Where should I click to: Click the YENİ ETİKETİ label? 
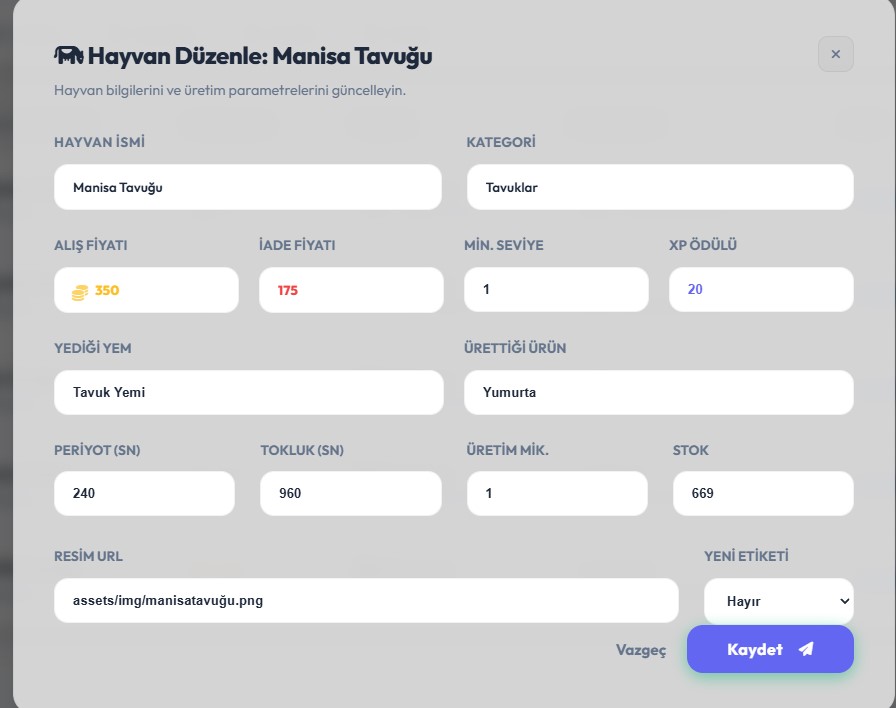[746, 556]
